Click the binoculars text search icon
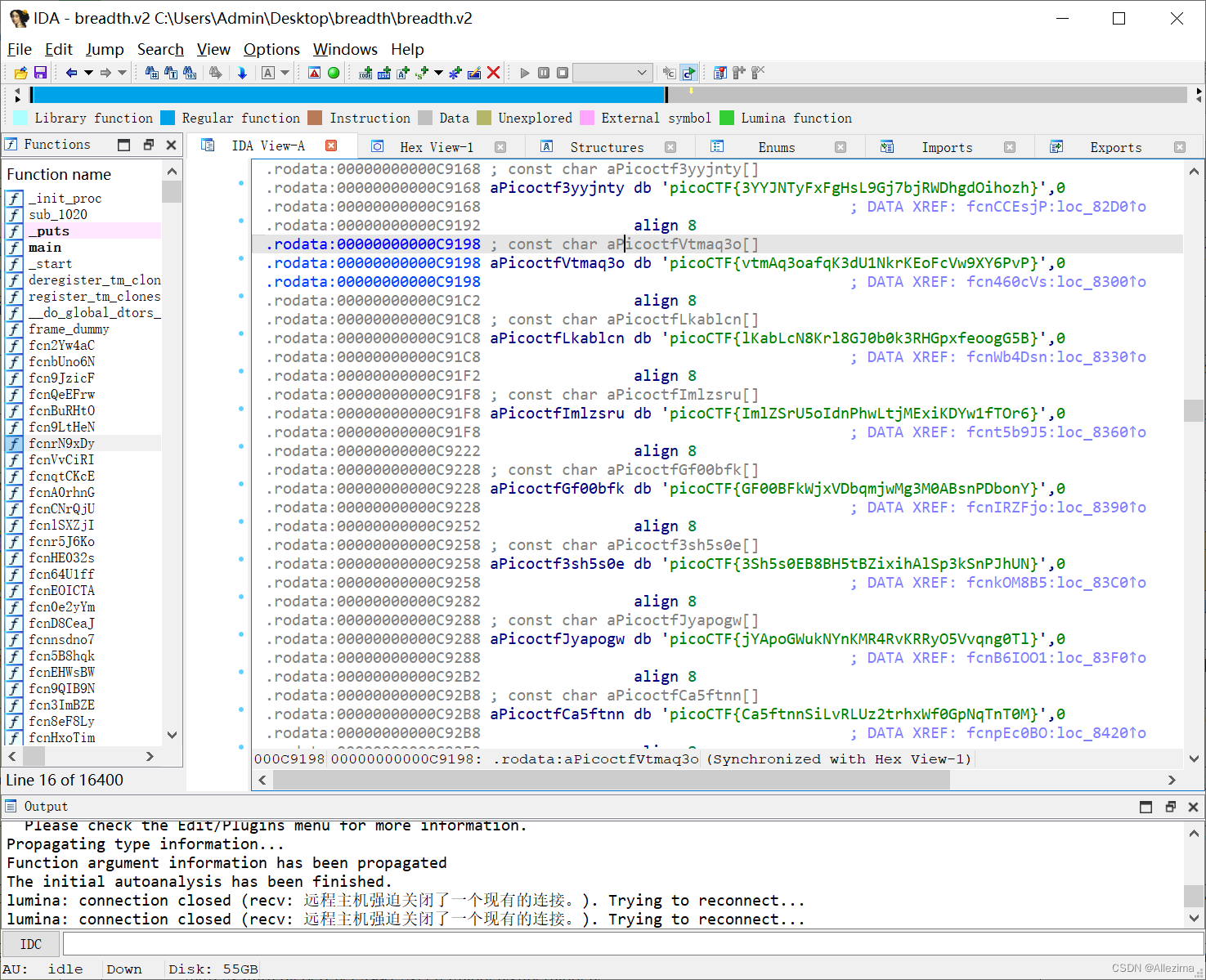 click(x=170, y=73)
